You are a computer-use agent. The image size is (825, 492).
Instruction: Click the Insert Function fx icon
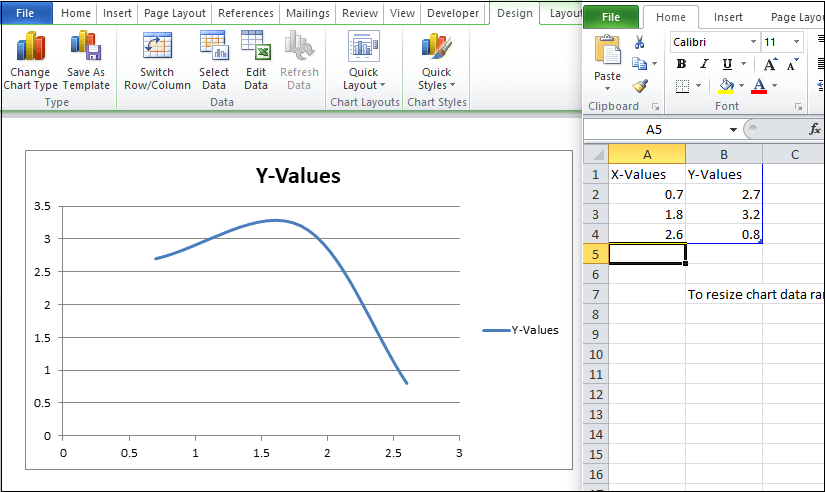click(814, 129)
